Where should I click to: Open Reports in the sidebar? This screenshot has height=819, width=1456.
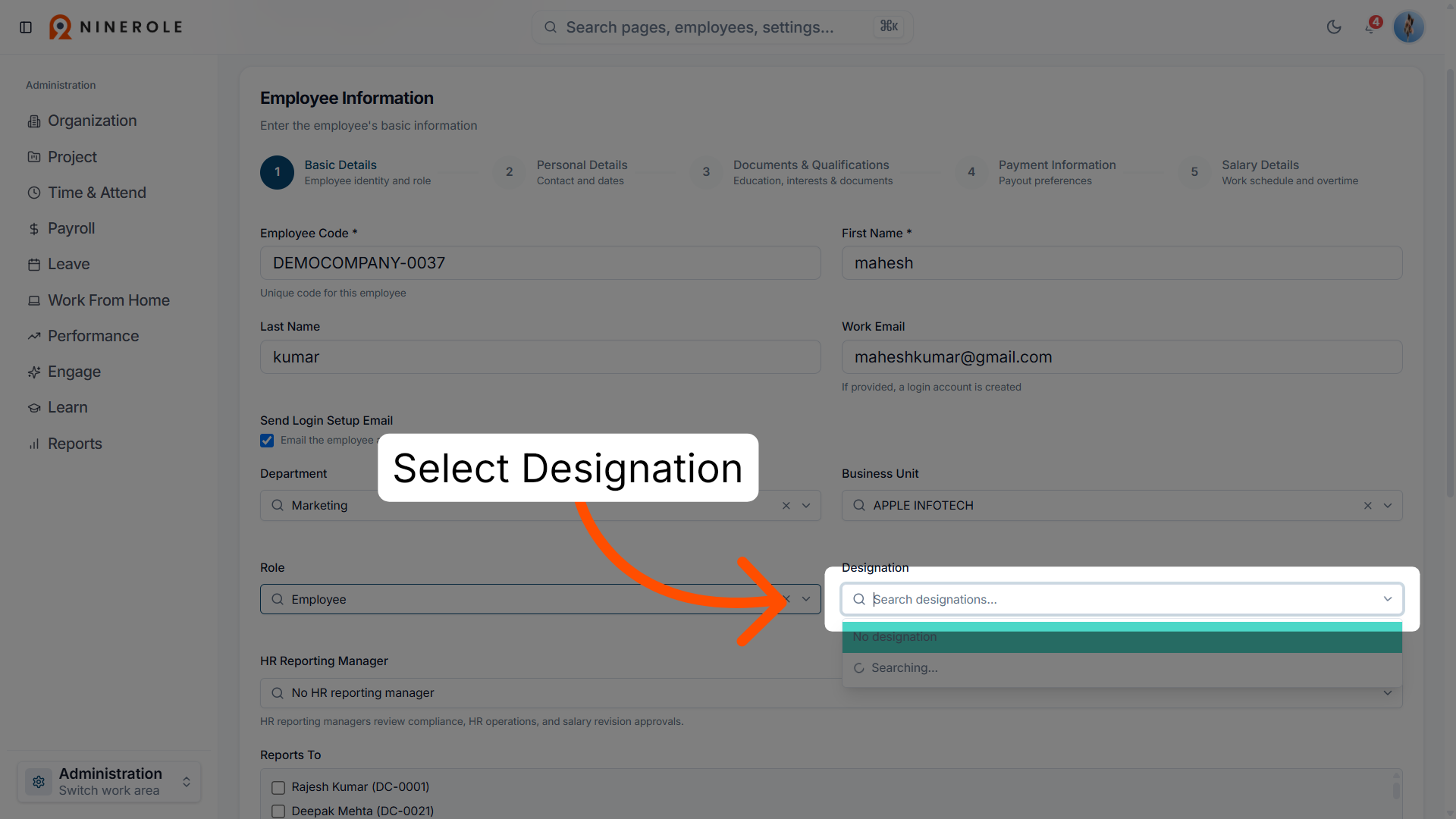[75, 444]
